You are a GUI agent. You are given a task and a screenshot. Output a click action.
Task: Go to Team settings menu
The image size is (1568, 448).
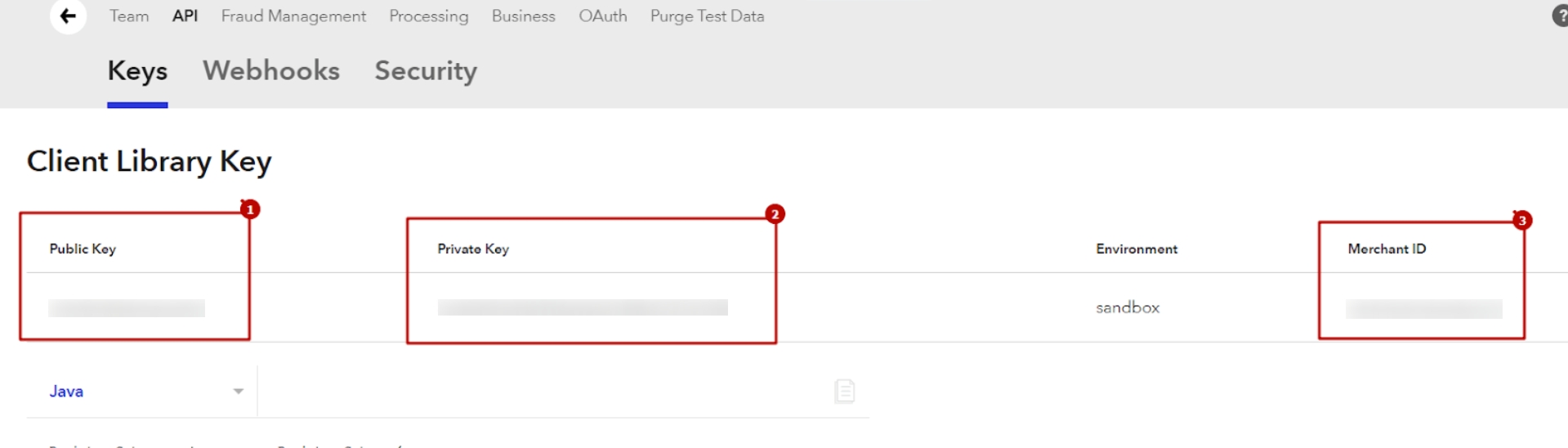[129, 16]
